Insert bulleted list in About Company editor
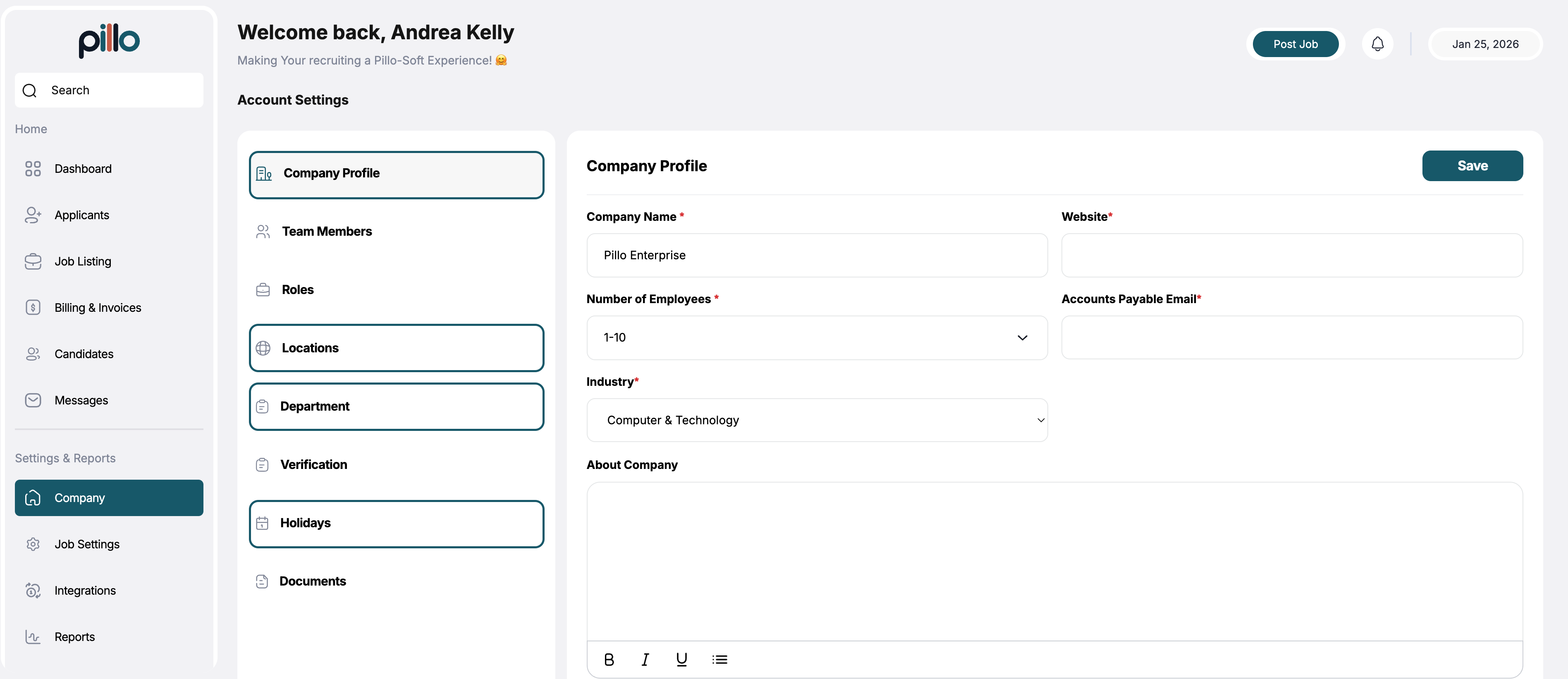Image resolution: width=1568 pixels, height=679 pixels. (719, 660)
